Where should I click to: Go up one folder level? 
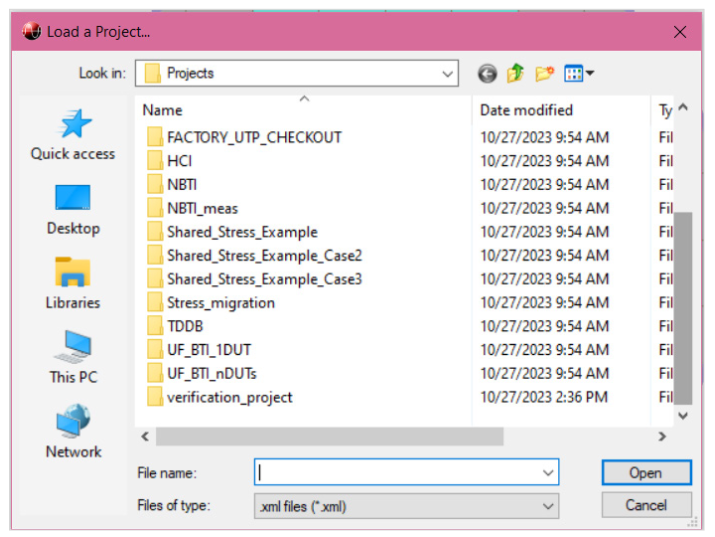pyautogui.click(x=515, y=73)
